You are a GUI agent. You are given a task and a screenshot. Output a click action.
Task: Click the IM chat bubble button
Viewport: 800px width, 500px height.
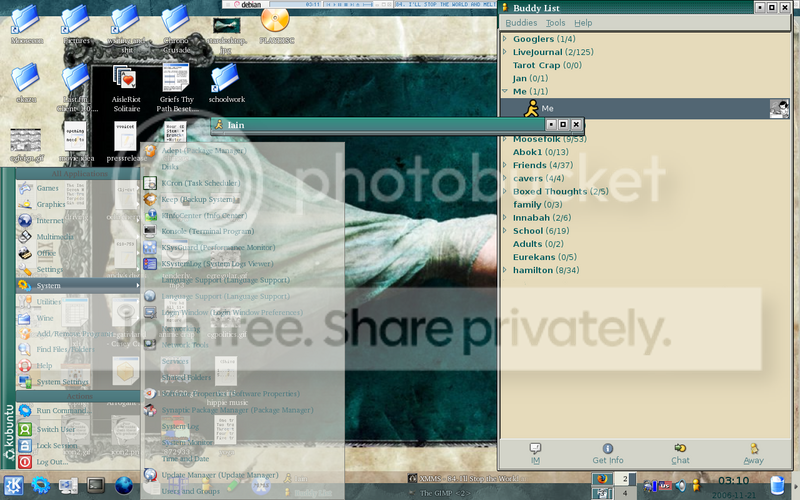click(x=535, y=453)
